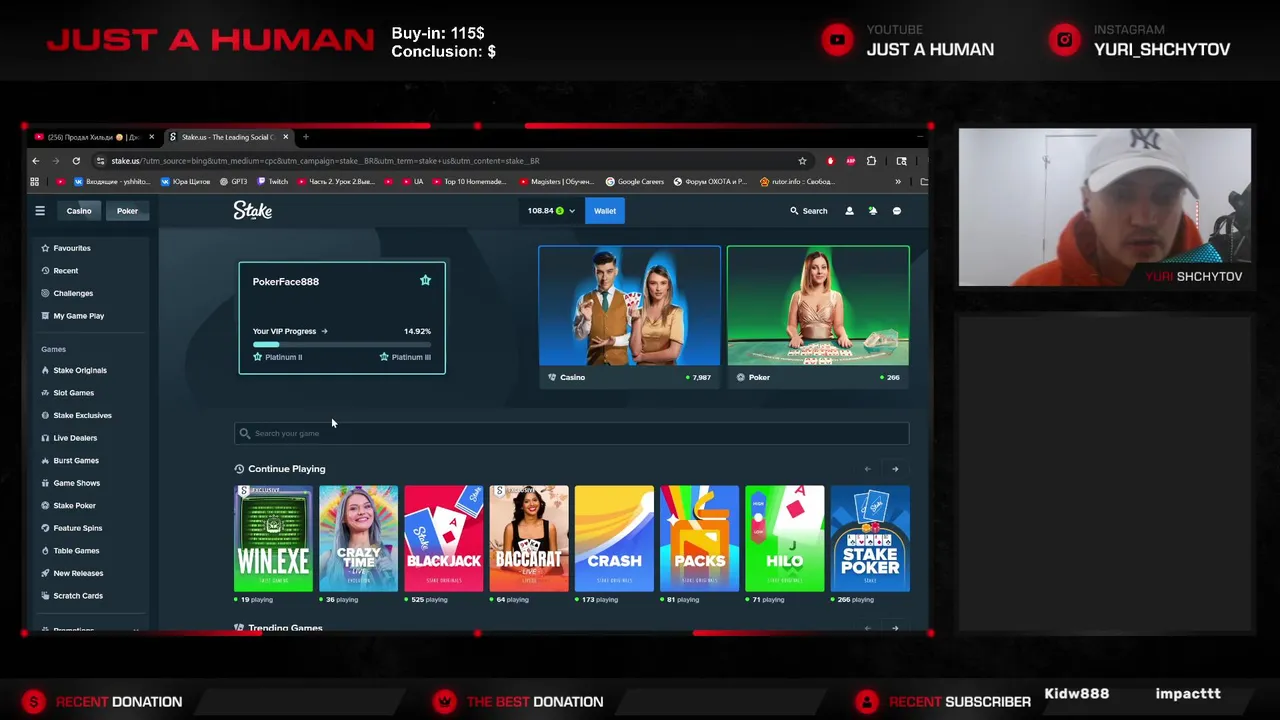Open the Stake Poker game tile
This screenshot has height=720, width=1280.
[x=870, y=539]
